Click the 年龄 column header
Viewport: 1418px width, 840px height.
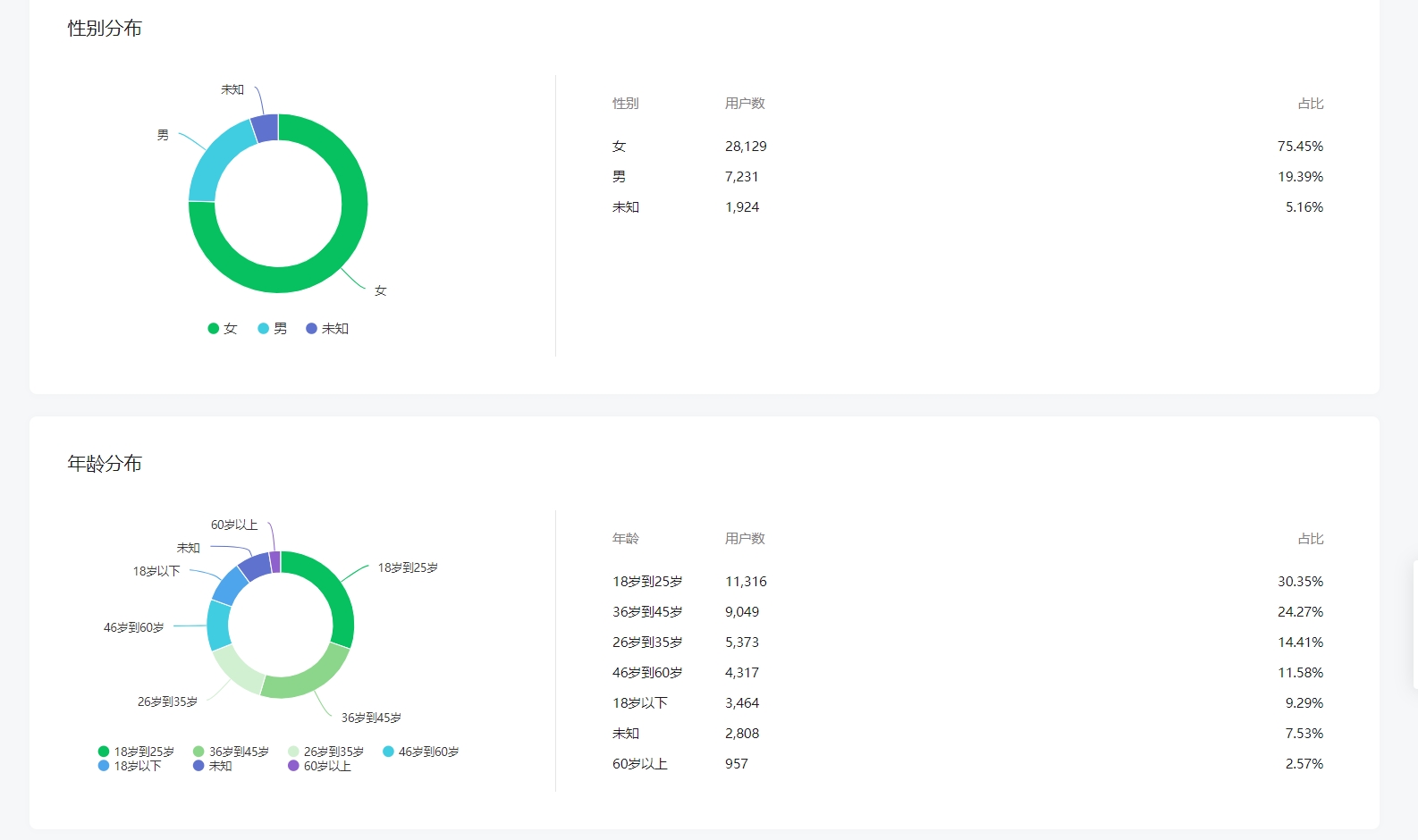pyautogui.click(x=626, y=539)
